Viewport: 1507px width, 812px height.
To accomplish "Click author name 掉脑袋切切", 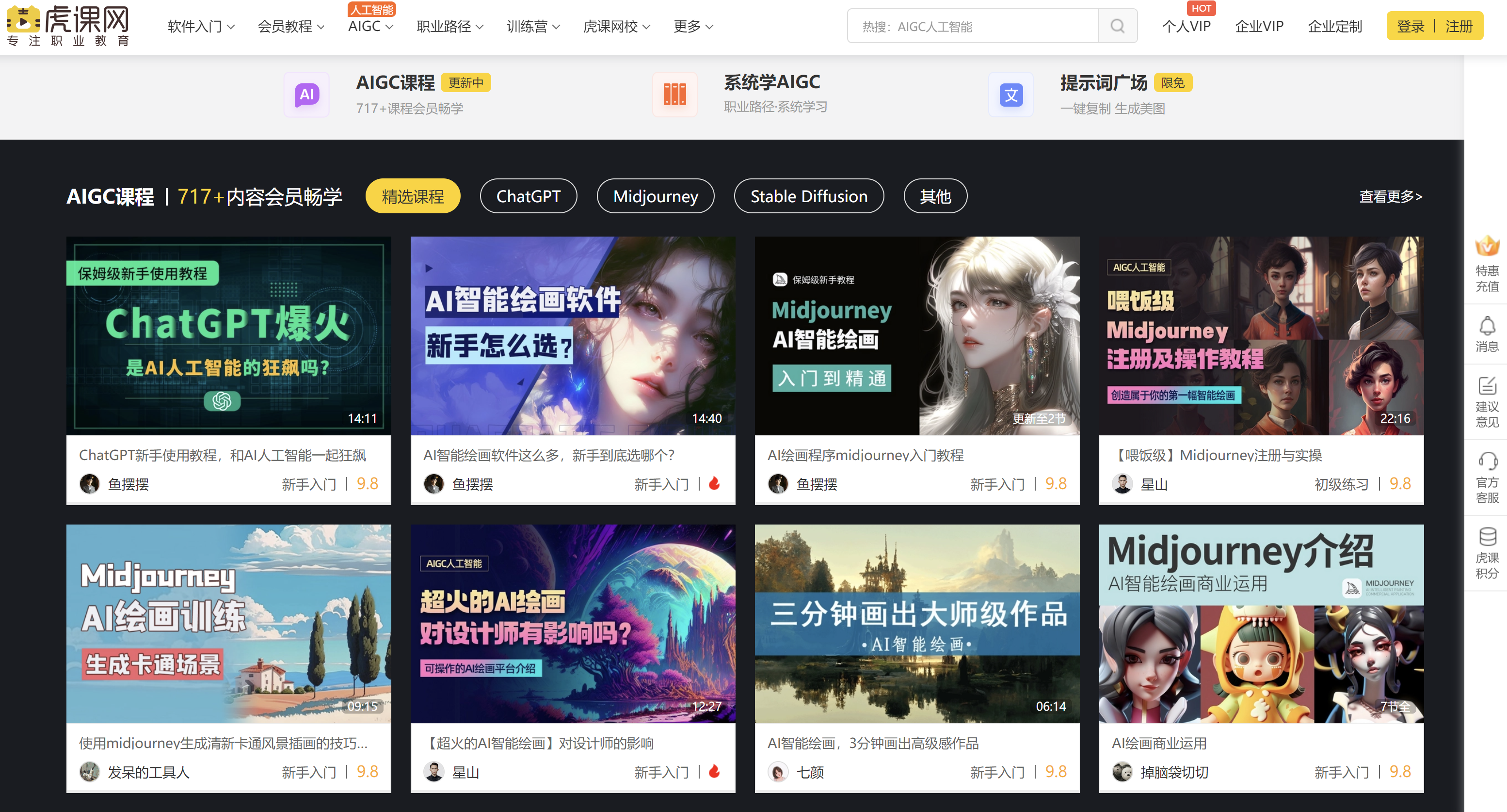I will [x=1174, y=772].
